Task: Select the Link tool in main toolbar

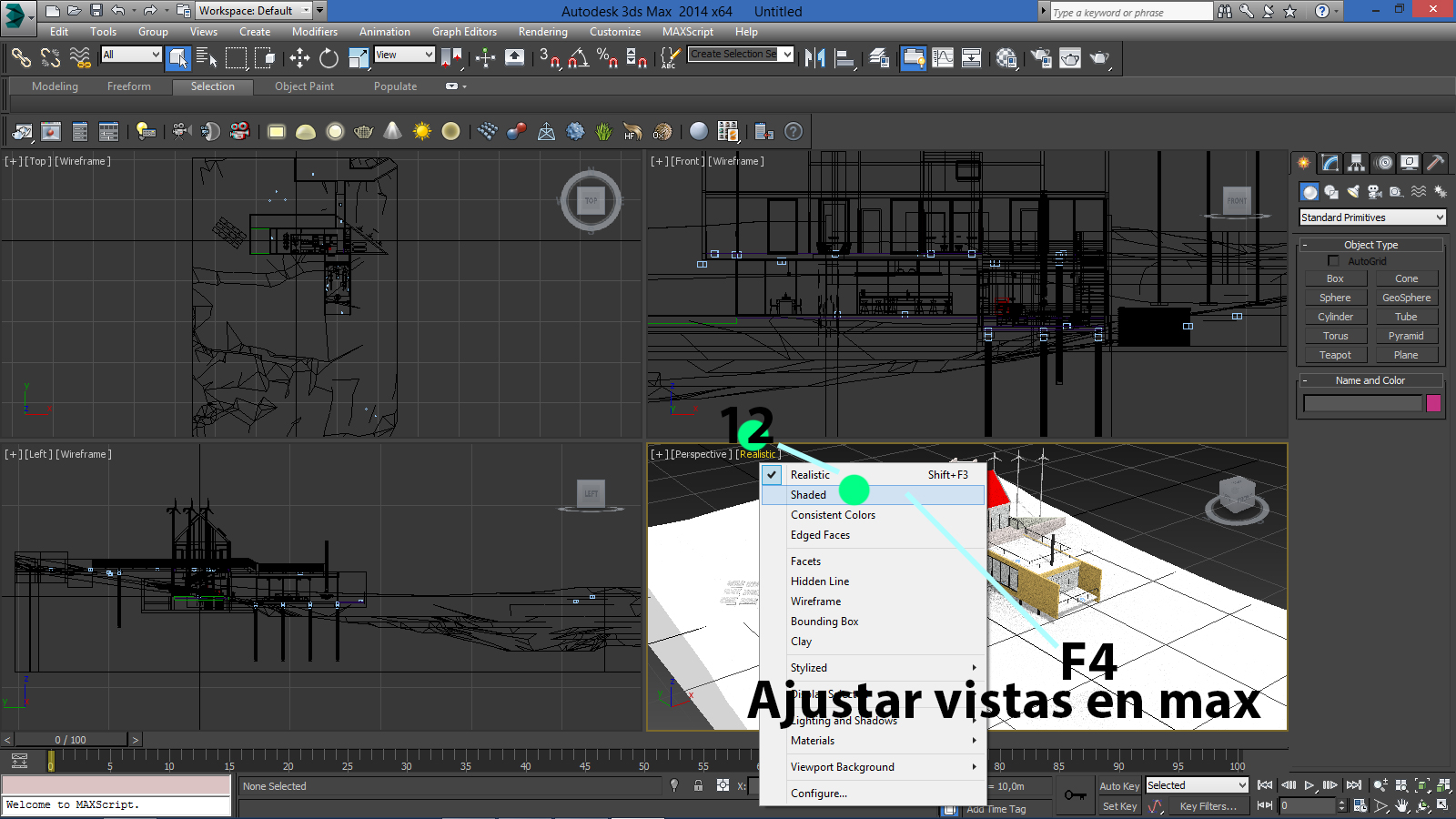Action: (x=21, y=58)
